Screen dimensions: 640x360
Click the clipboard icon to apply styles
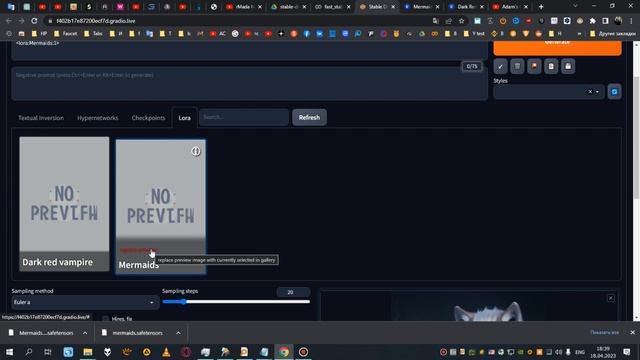[x=551, y=66]
